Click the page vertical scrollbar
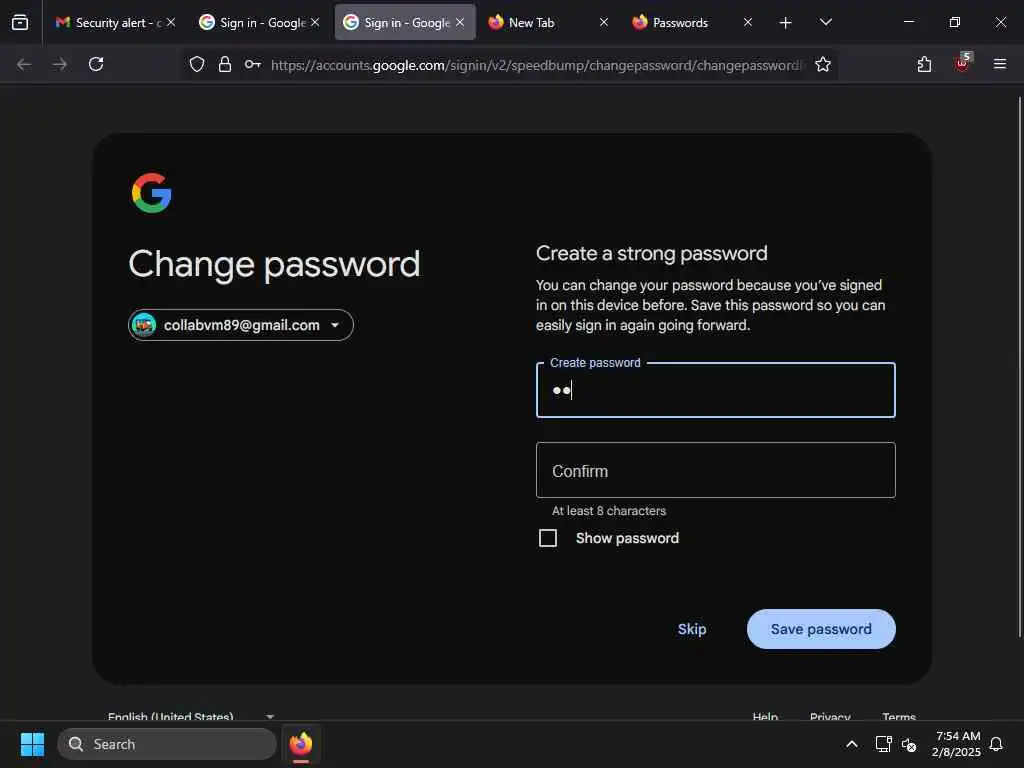The height and width of the screenshot is (768, 1024). click(1019, 366)
